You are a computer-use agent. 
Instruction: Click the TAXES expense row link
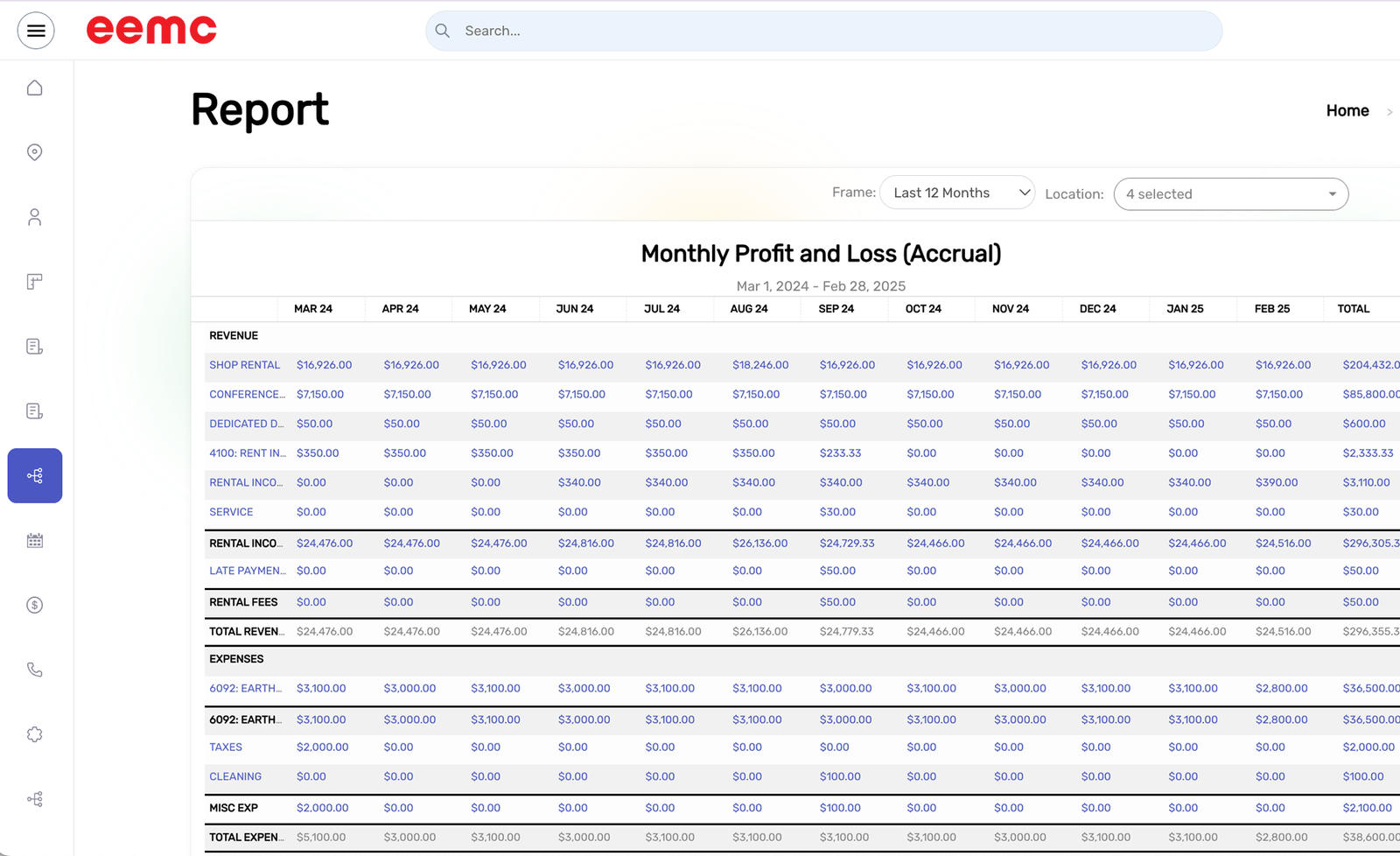[226, 747]
